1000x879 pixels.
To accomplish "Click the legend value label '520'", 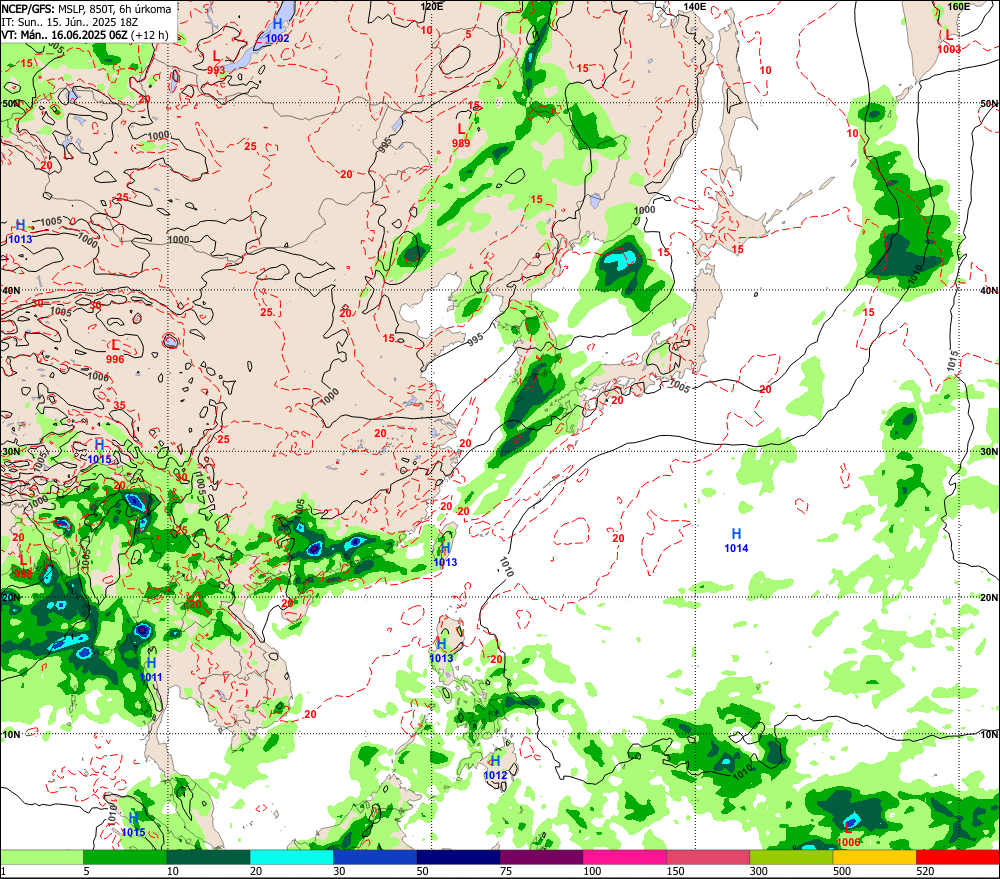I will 925,871.
